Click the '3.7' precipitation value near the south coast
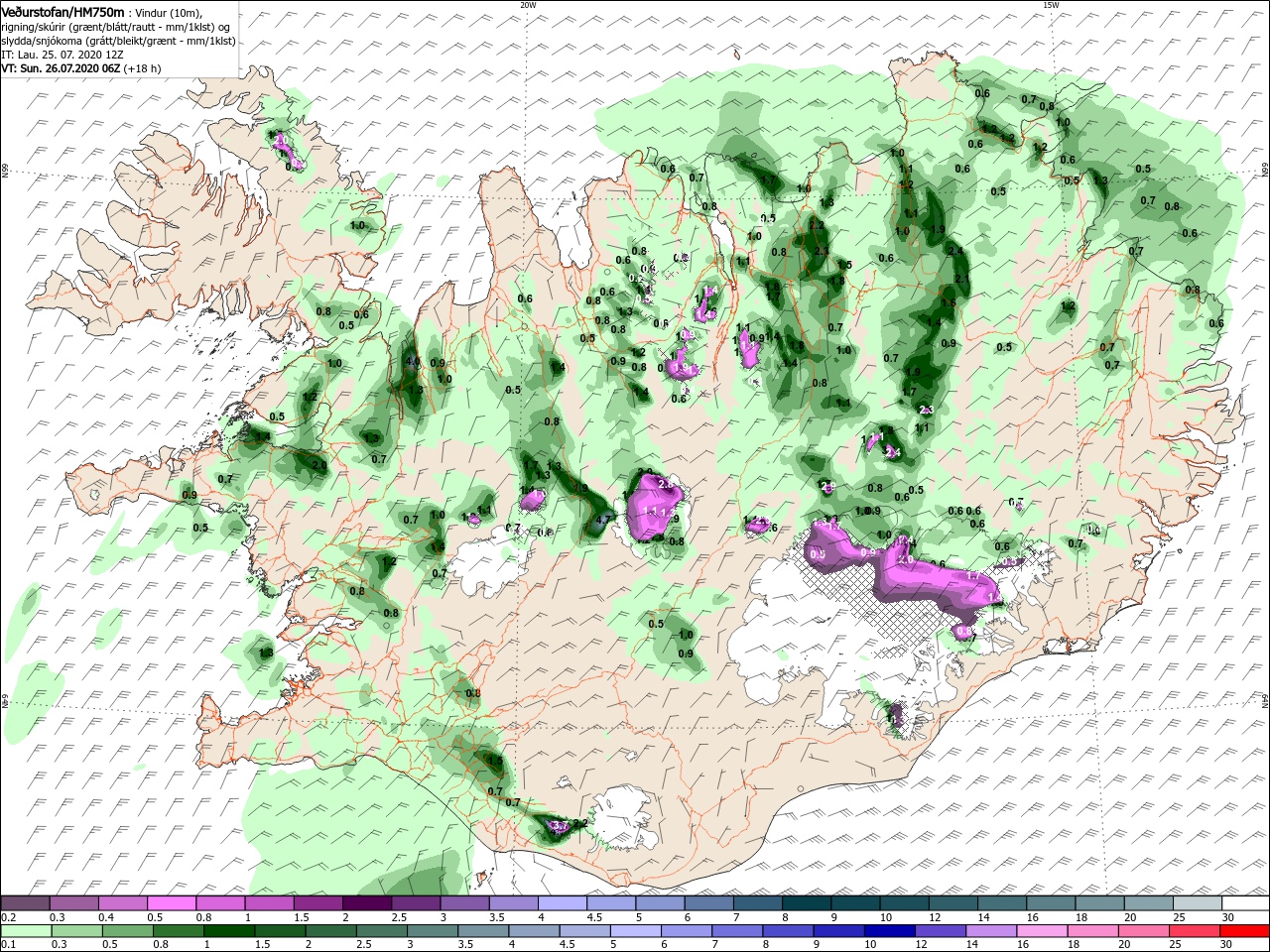The width and height of the screenshot is (1270, 952). (x=559, y=825)
